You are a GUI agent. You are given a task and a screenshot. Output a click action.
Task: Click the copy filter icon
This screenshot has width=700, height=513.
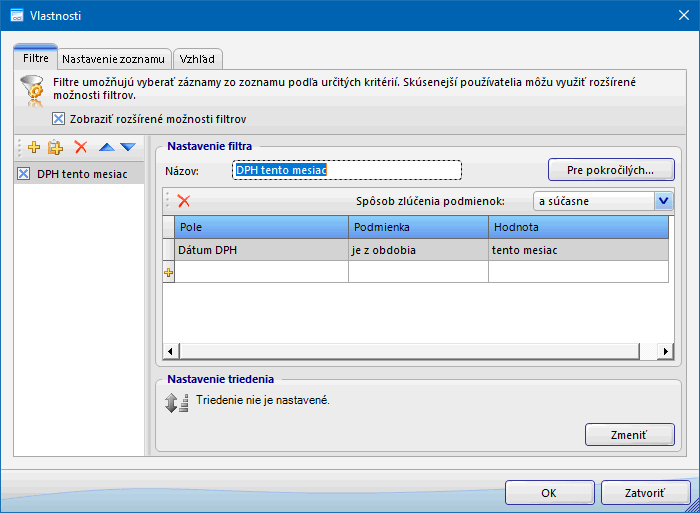coord(56,147)
